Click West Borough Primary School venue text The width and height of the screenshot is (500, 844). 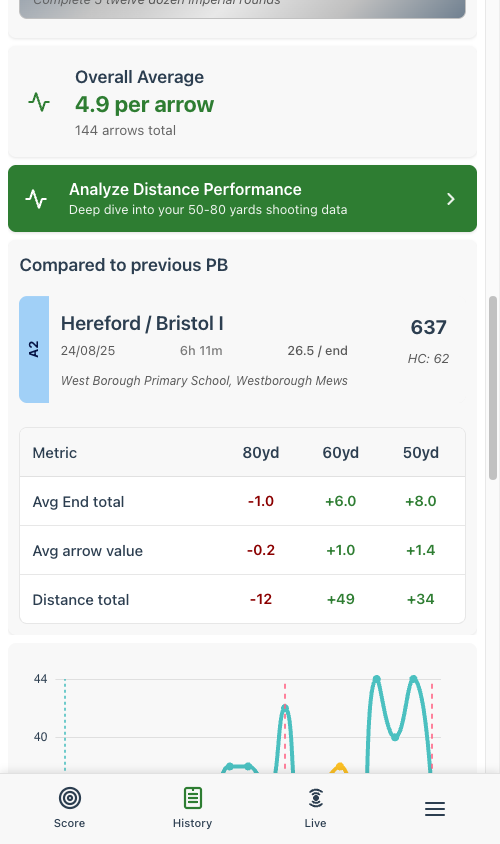click(x=204, y=381)
